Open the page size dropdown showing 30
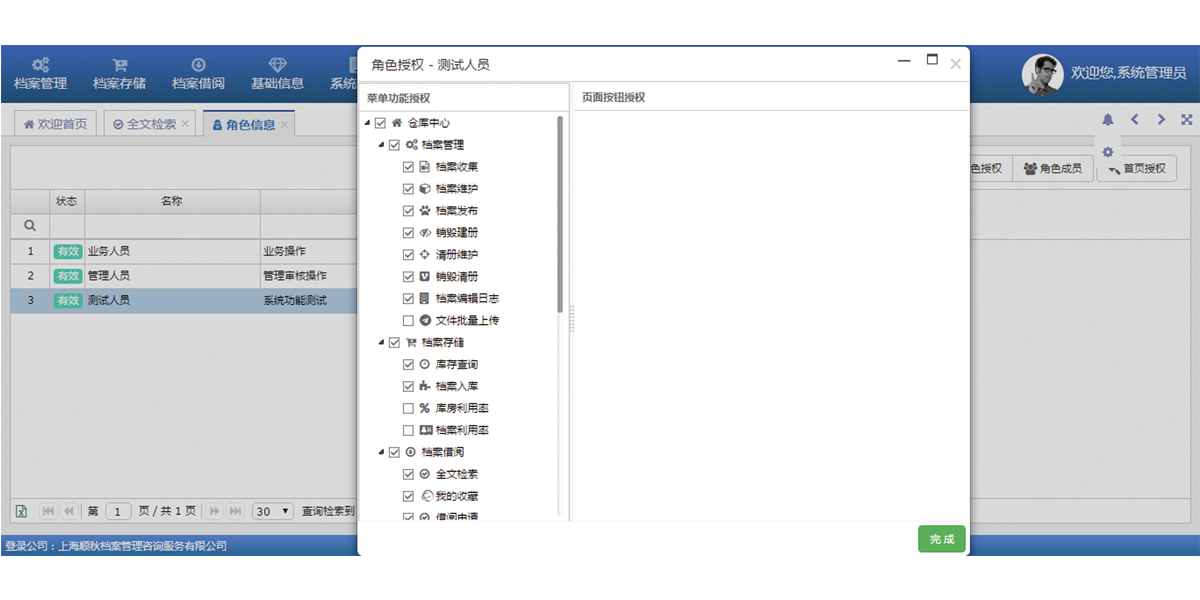 click(272, 511)
